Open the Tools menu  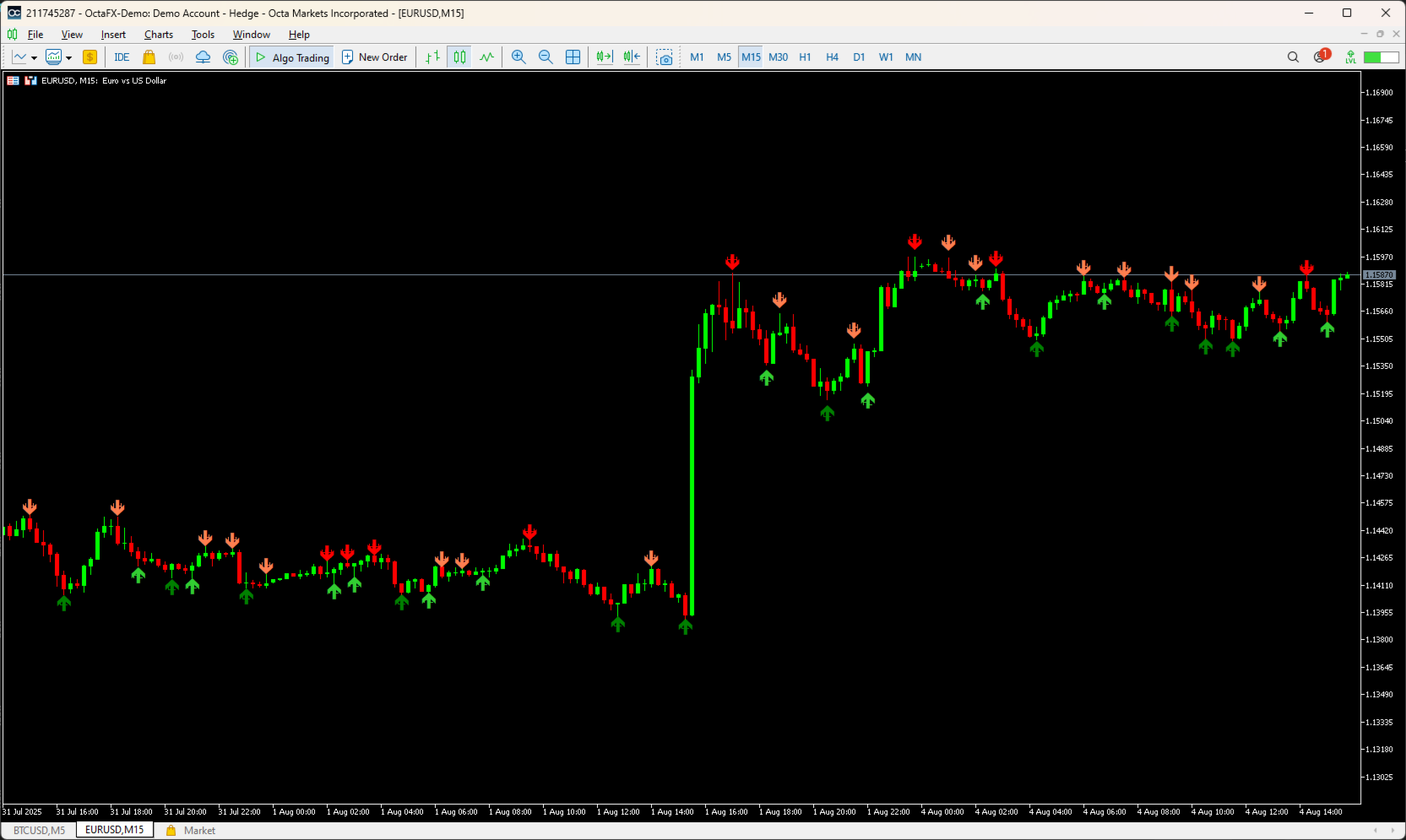[203, 35]
